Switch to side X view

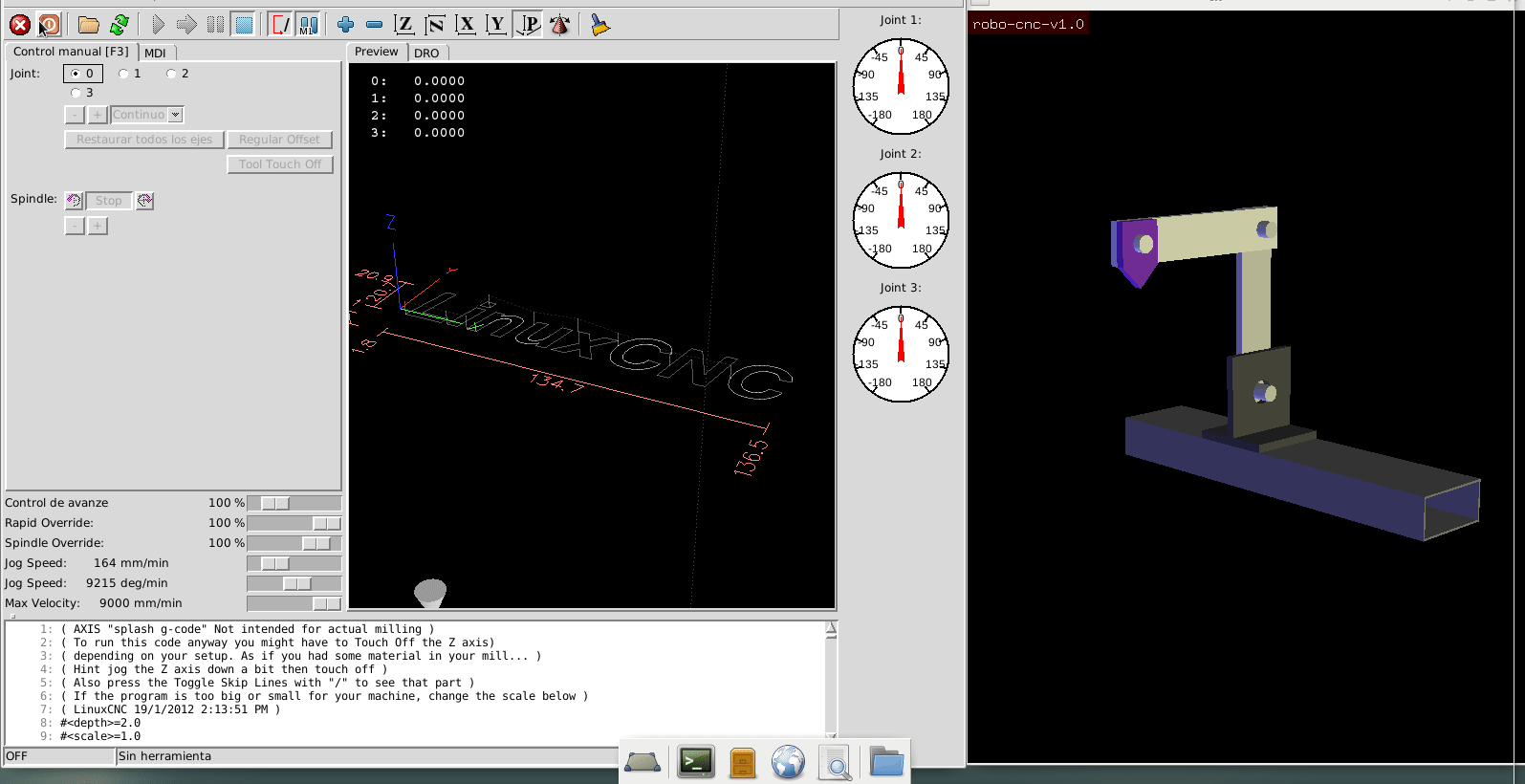[x=466, y=25]
